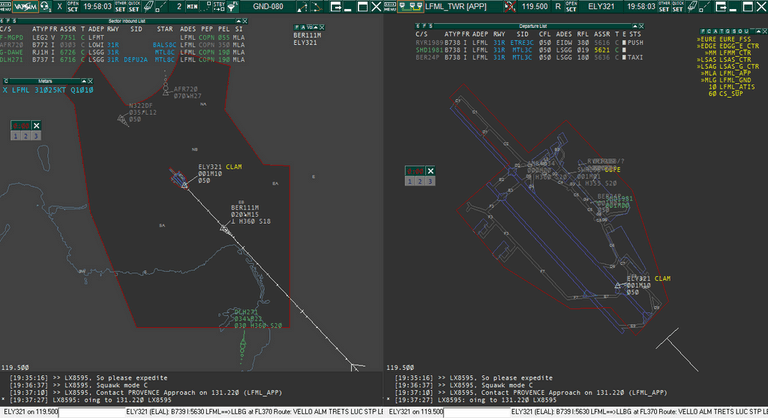Toggle the clearance flag box for SHD1981
Image resolution: width=768 pixels, height=418 pixels.
[623, 51]
